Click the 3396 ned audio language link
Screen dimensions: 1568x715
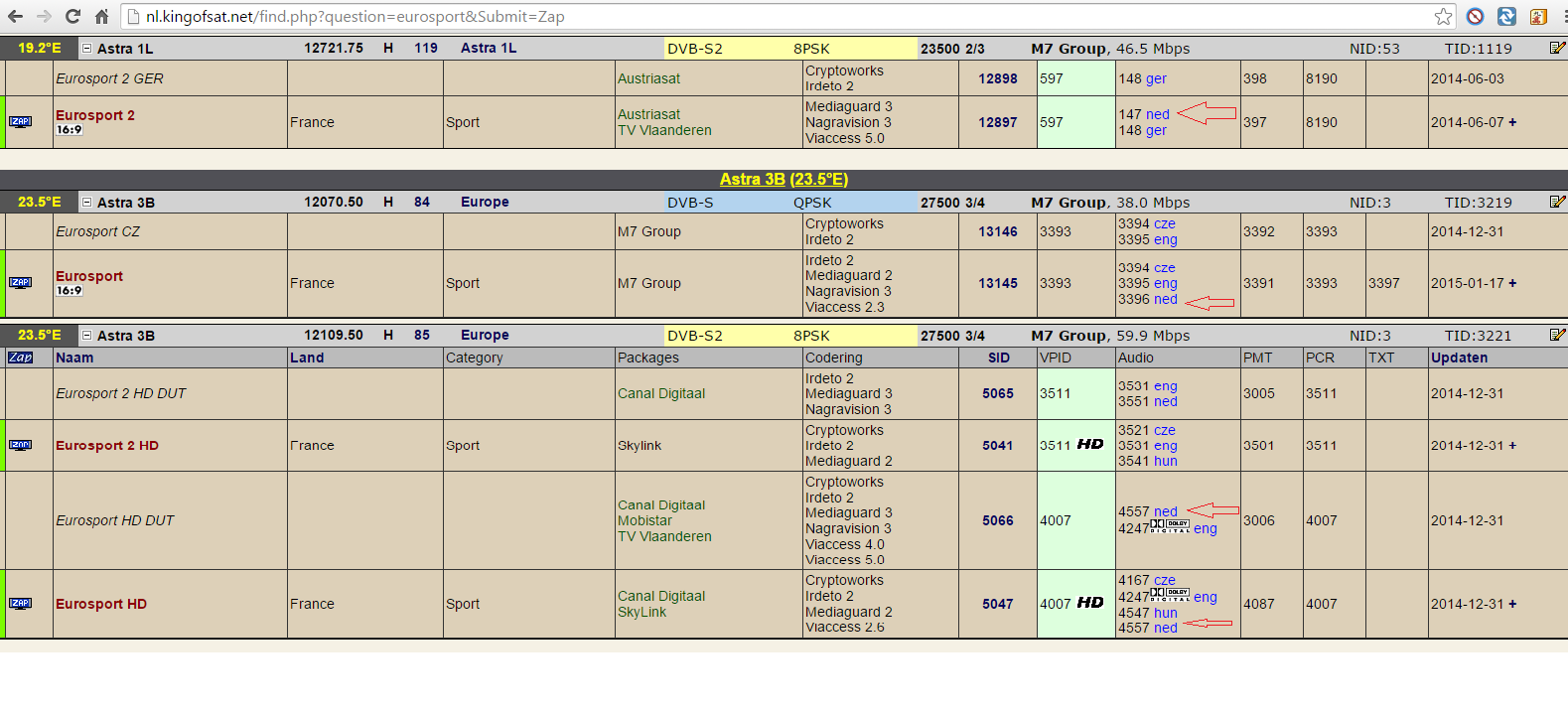[x=1165, y=299]
